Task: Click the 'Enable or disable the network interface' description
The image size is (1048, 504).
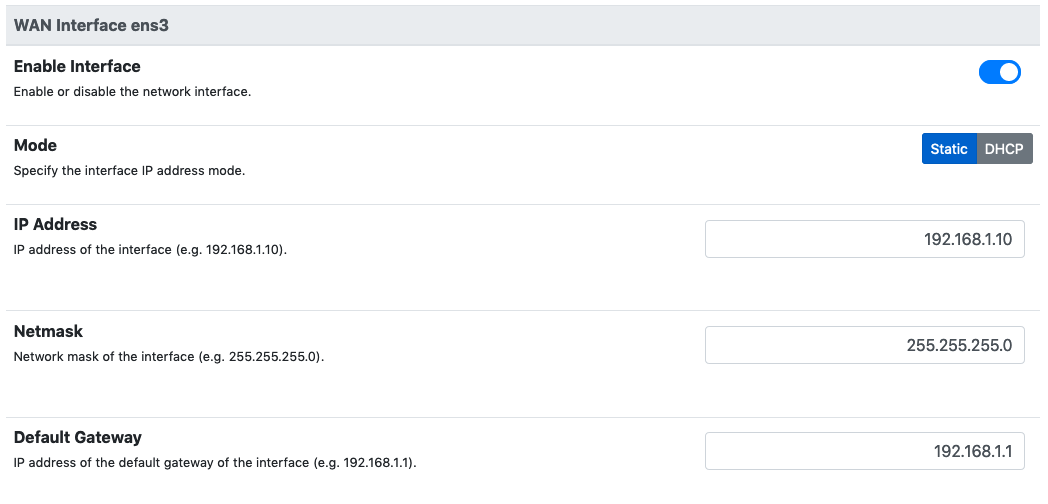Action: click(132, 92)
